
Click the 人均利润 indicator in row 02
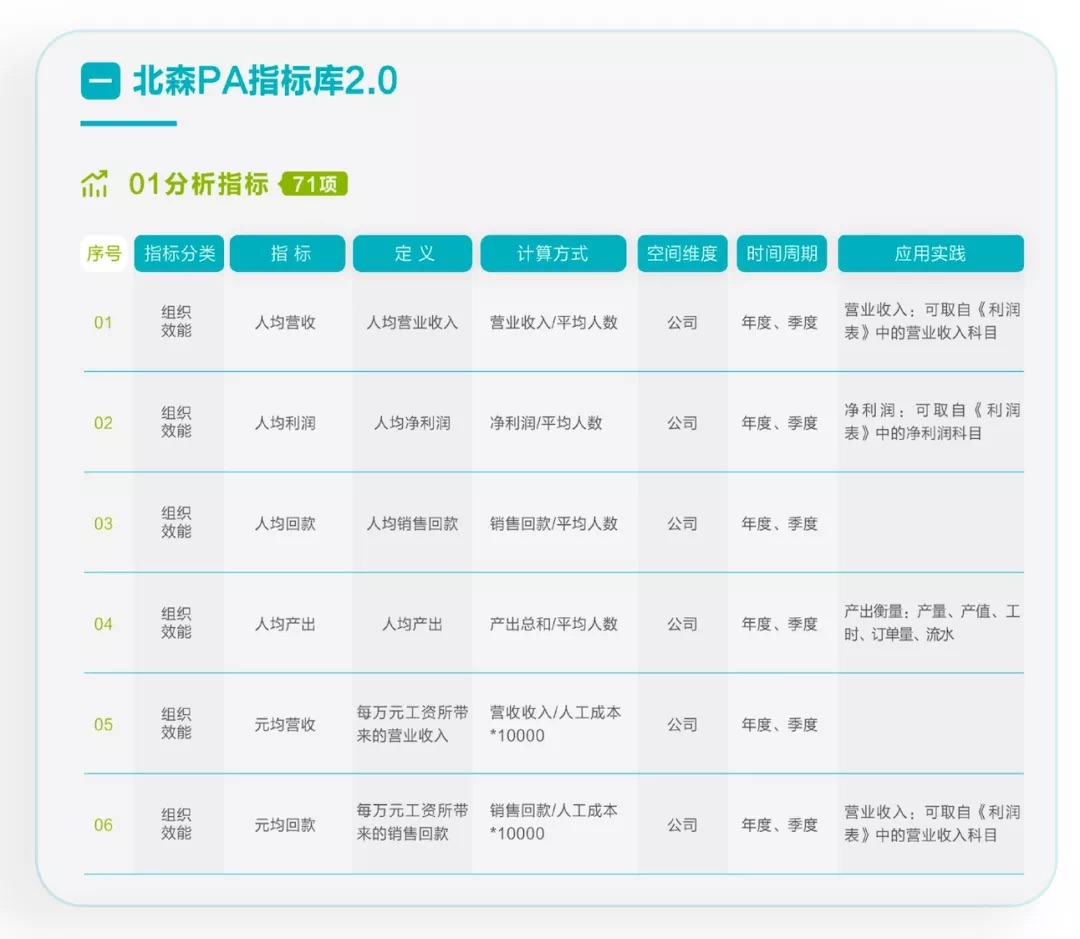pyautogui.click(x=287, y=423)
